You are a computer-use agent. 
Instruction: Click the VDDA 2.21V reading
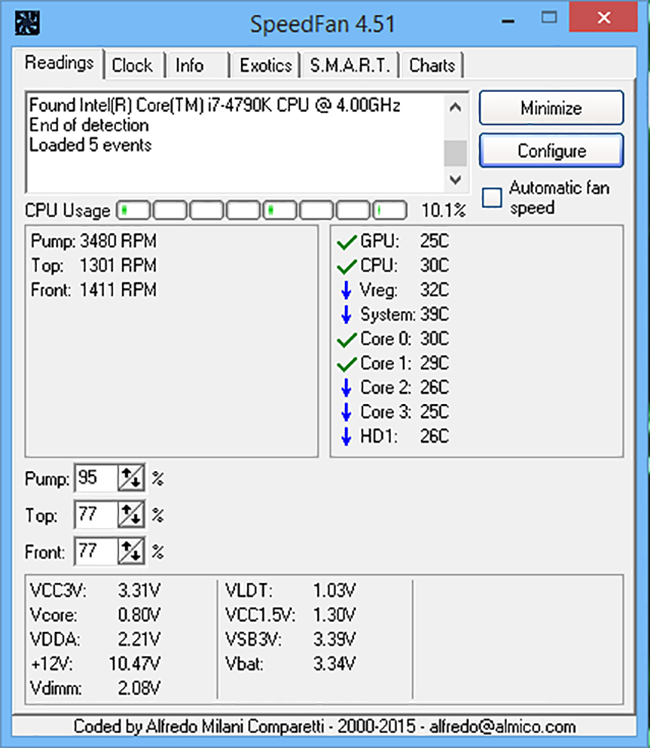(95, 639)
